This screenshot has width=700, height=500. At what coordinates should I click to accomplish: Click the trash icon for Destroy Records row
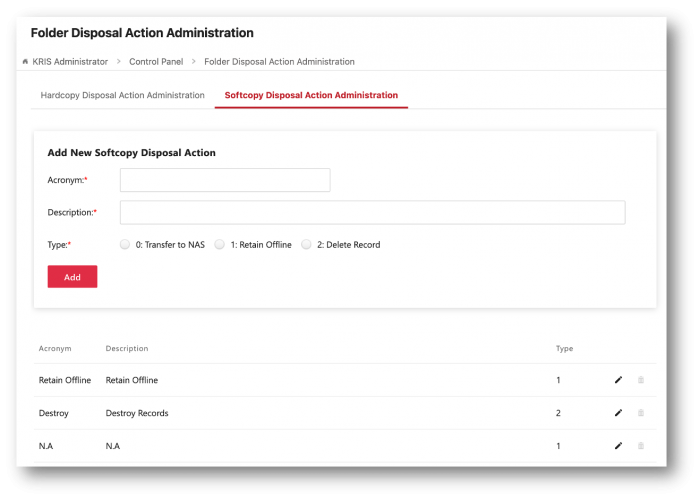pos(641,413)
